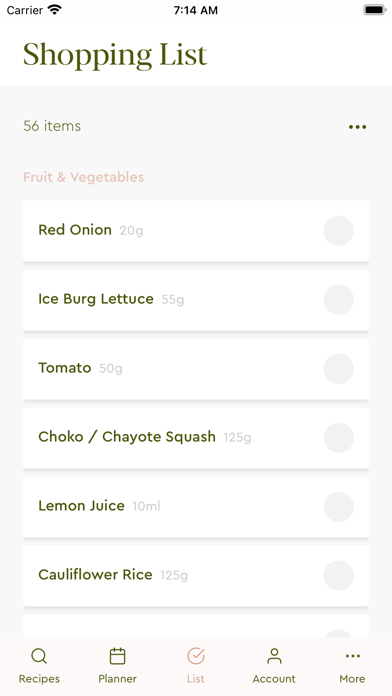The width and height of the screenshot is (392, 696).
Task: Tap the Wi-Fi status icon
Action: 55,10
